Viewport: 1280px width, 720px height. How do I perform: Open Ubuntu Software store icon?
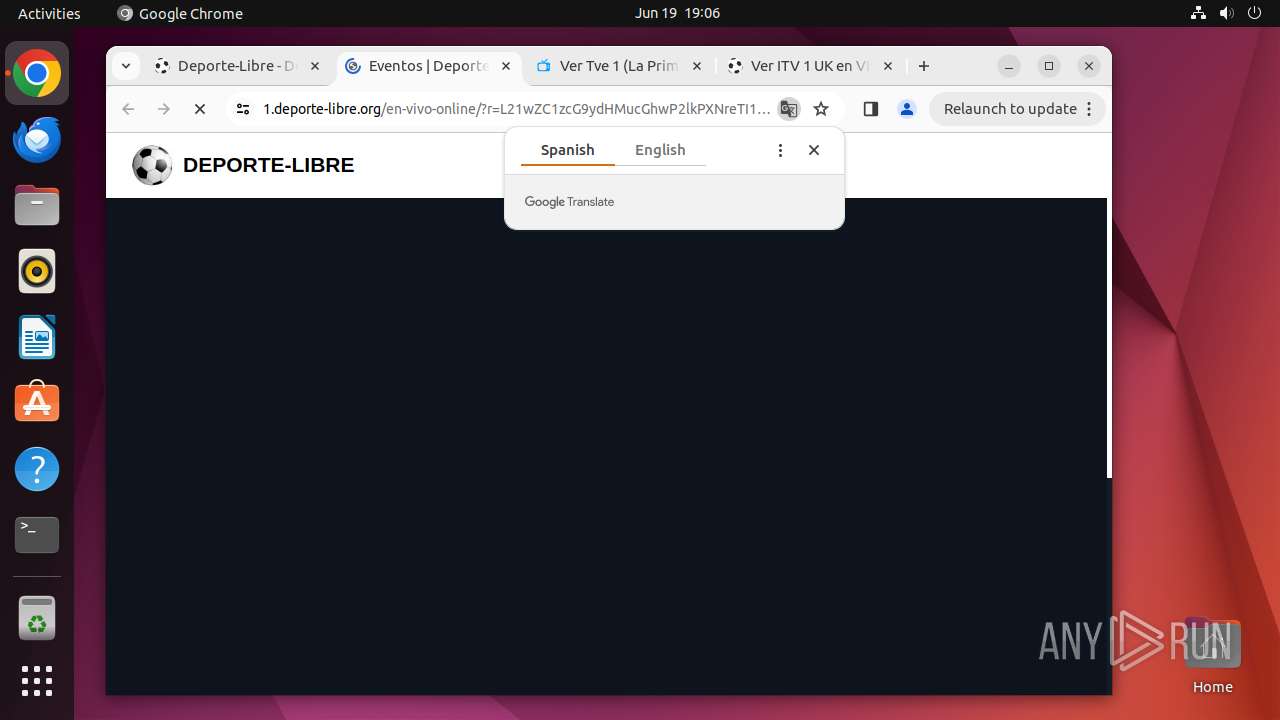click(x=37, y=403)
